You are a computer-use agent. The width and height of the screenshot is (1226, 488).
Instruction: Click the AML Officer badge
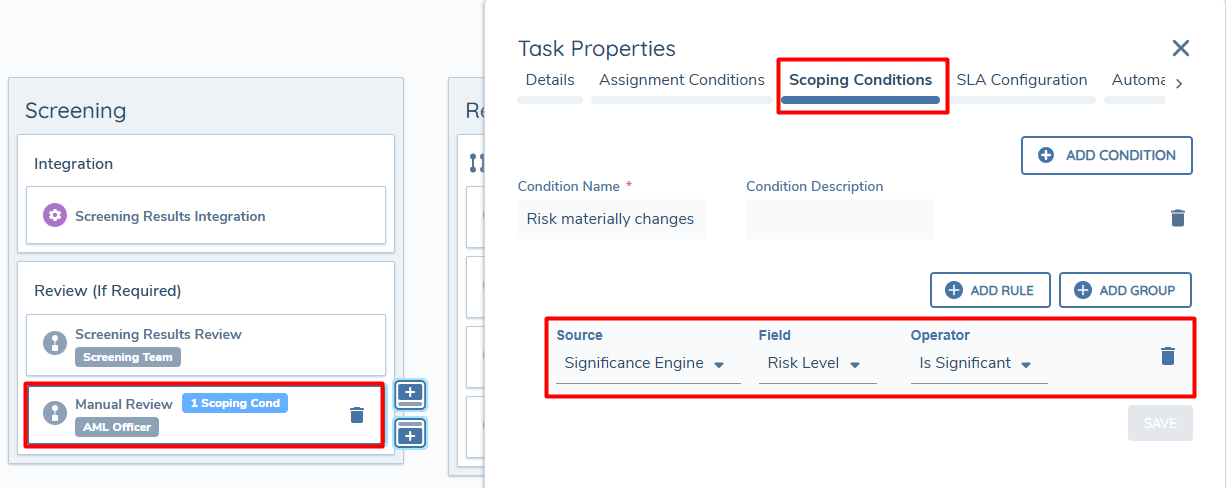pyautogui.click(x=117, y=427)
